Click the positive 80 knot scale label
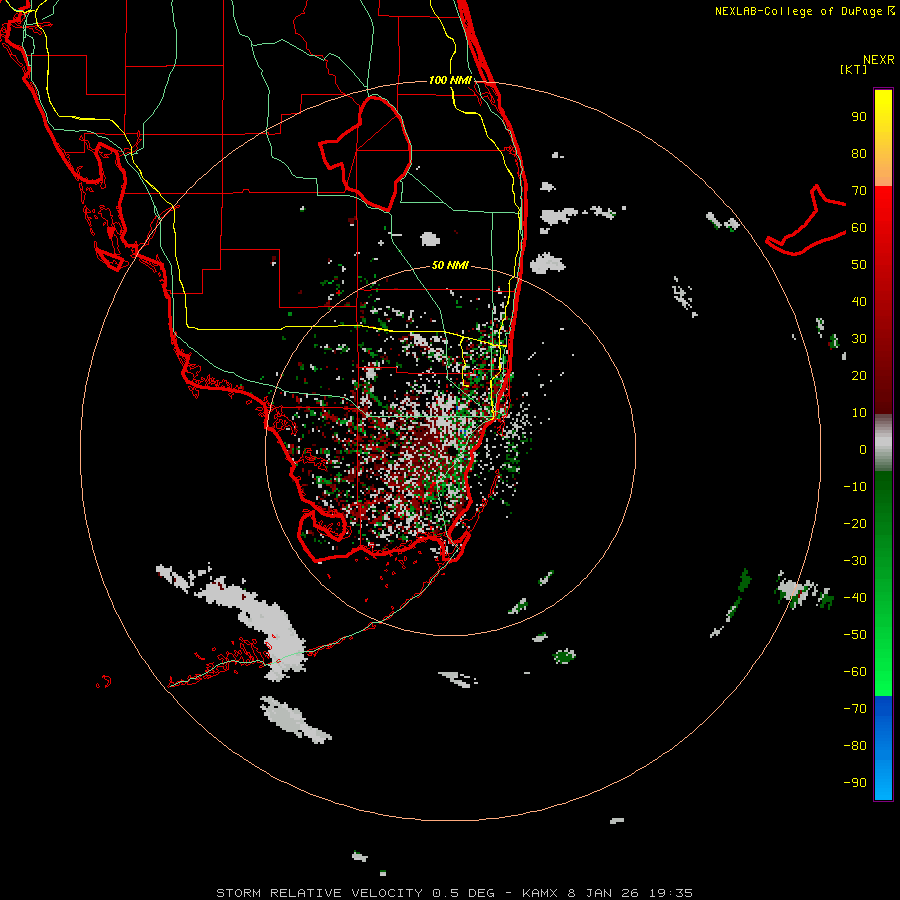This screenshot has height=900, width=900. 859,154
